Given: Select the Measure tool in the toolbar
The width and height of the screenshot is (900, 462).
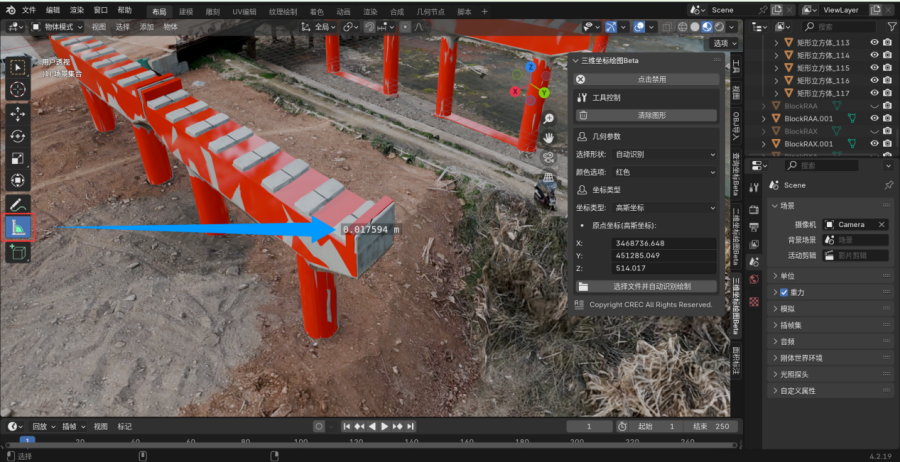Looking at the screenshot, I should click(18, 227).
